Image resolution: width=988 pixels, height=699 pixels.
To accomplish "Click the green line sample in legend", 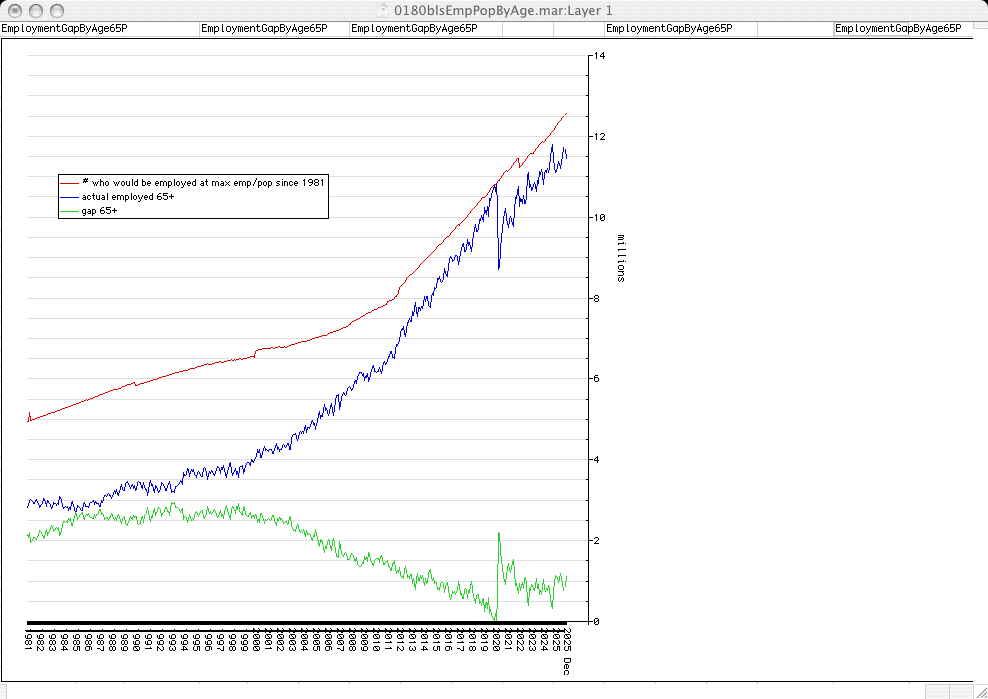I will [70, 211].
